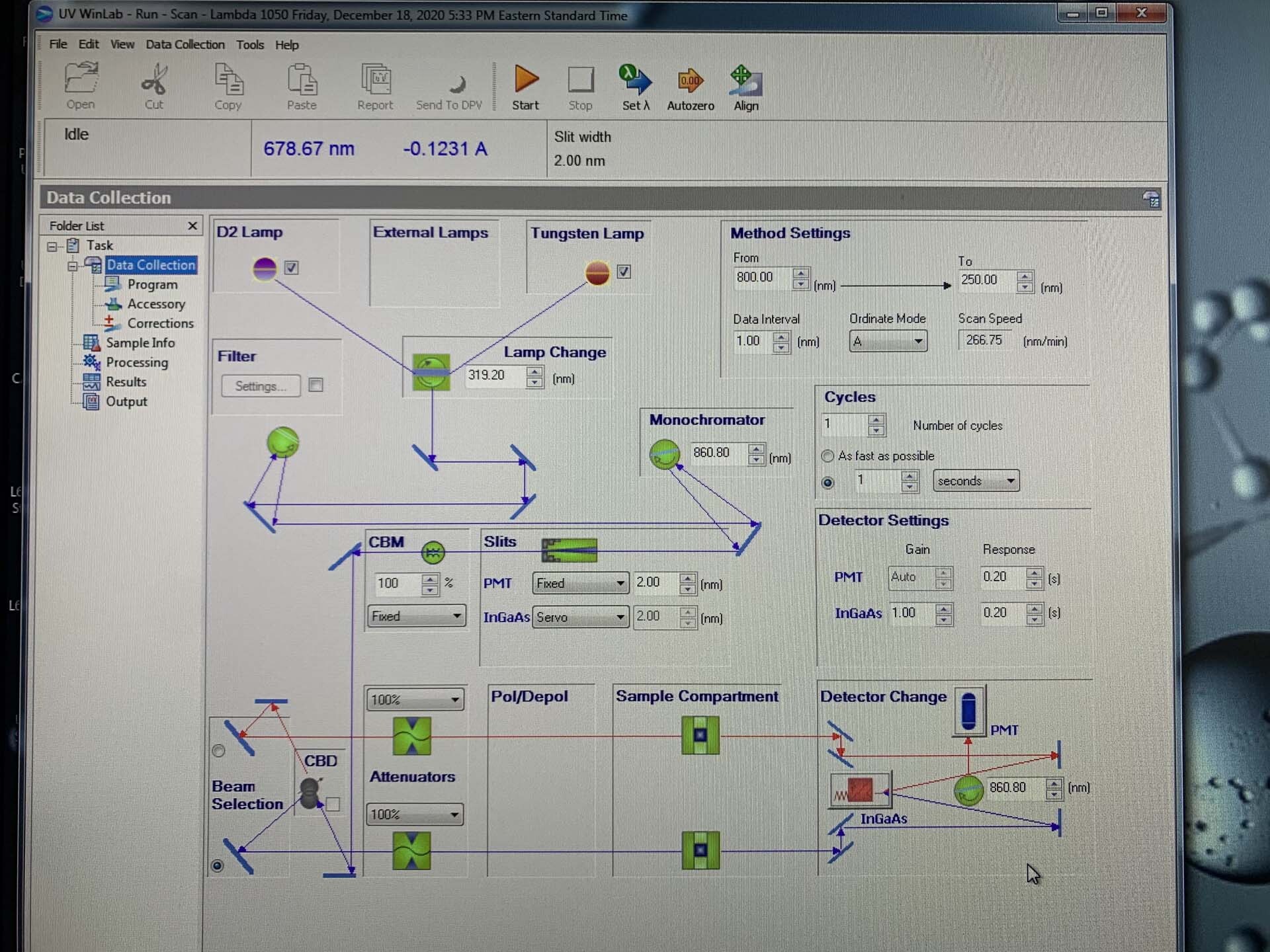Screen dimensions: 1270x952
Task: Click the From wavelength input field
Action: point(761,278)
